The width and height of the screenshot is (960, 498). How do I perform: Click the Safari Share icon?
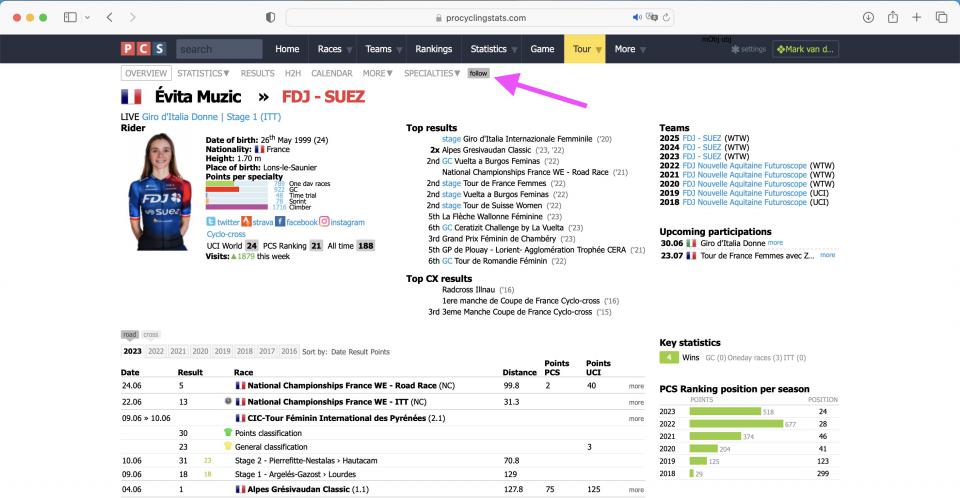891,18
